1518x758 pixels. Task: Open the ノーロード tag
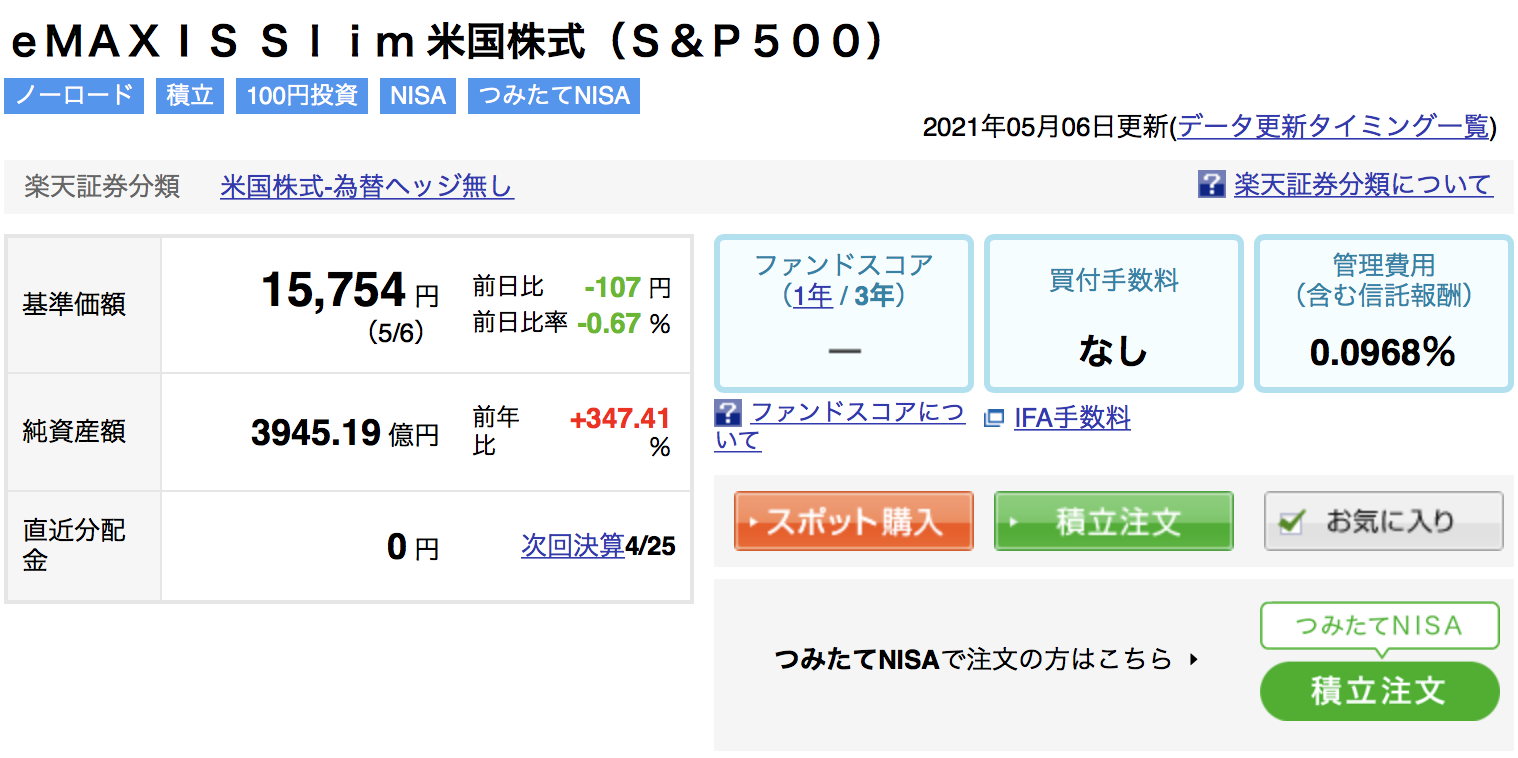pyautogui.click(x=74, y=96)
